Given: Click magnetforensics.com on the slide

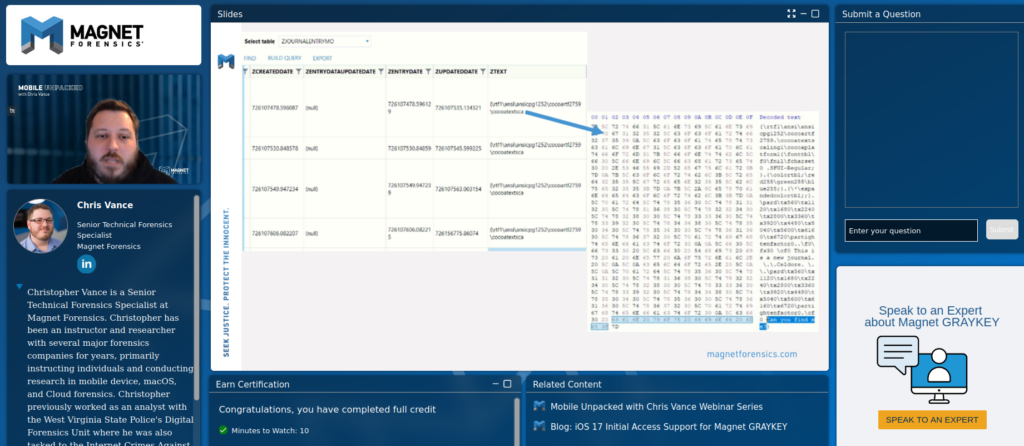Looking at the screenshot, I should pos(752,354).
